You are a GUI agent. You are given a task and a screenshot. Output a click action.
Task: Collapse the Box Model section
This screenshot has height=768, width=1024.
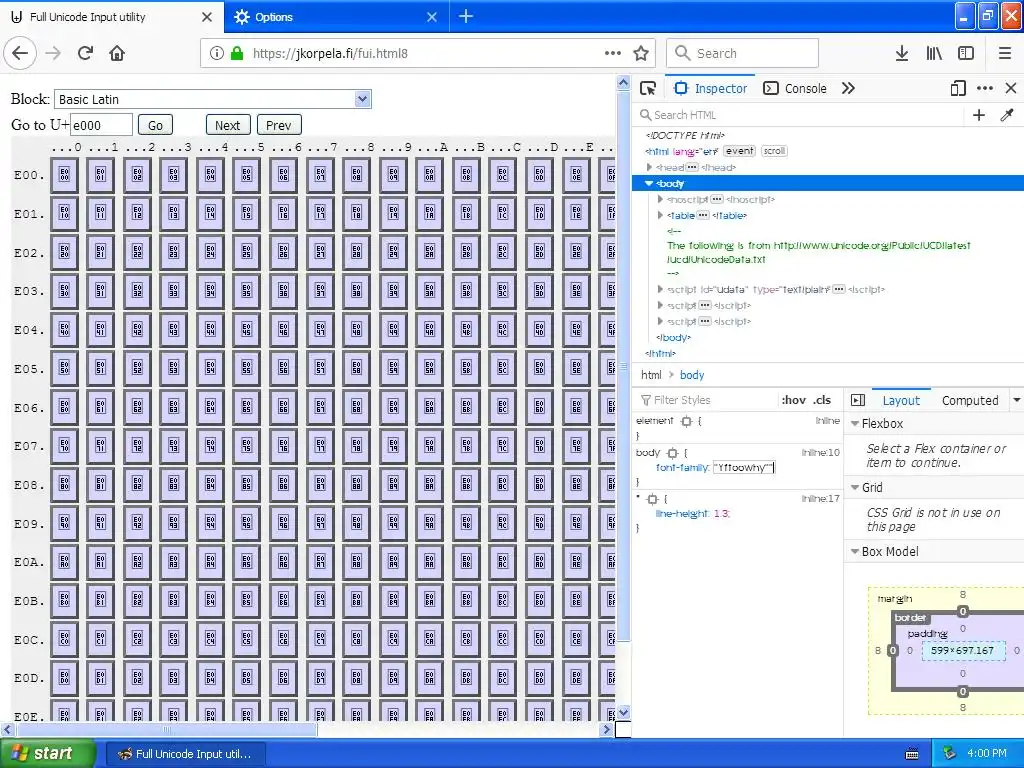(x=855, y=552)
